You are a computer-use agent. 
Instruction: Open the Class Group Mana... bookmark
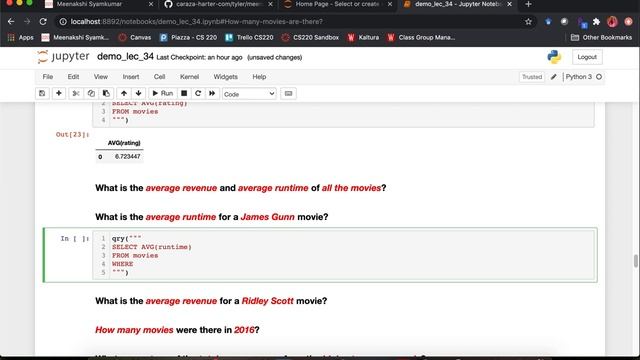421,38
